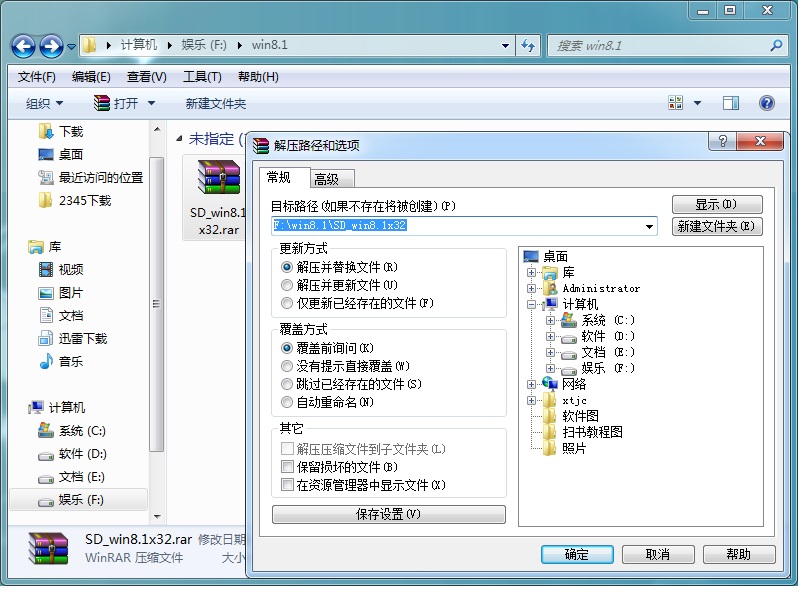The height and width of the screenshot is (600, 800).
Task: Open the address bar history dropdown
Action: [x=505, y=45]
